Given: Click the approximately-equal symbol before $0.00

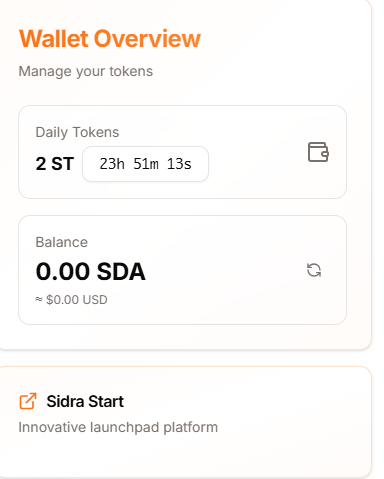Looking at the screenshot, I should point(39,299).
